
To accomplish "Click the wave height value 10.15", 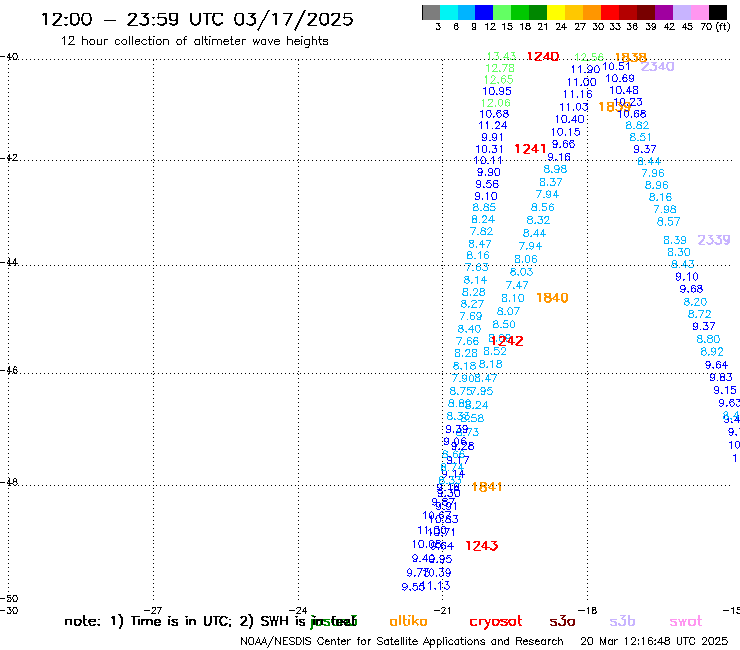I will (x=565, y=132).
